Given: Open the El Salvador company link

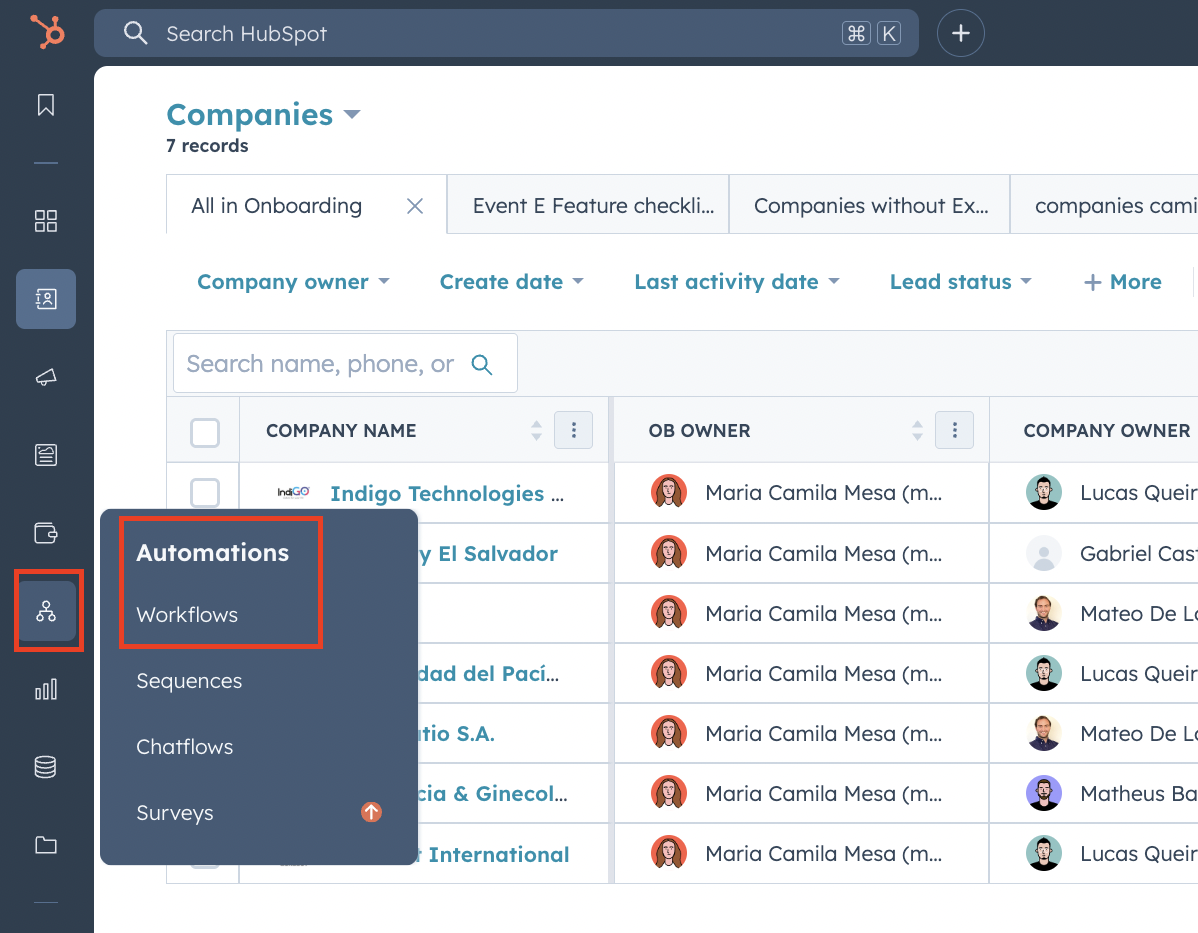Looking at the screenshot, I should pyautogui.click(x=489, y=553).
